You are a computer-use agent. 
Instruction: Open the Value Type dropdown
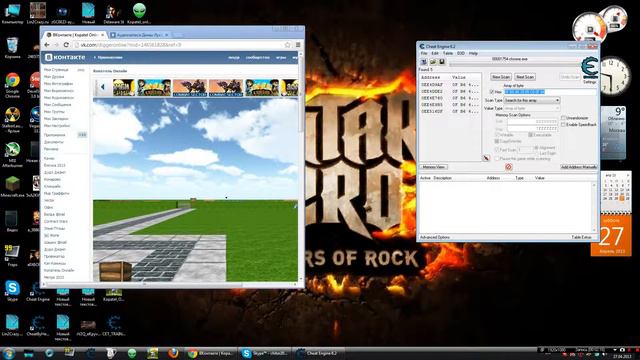(532, 108)
